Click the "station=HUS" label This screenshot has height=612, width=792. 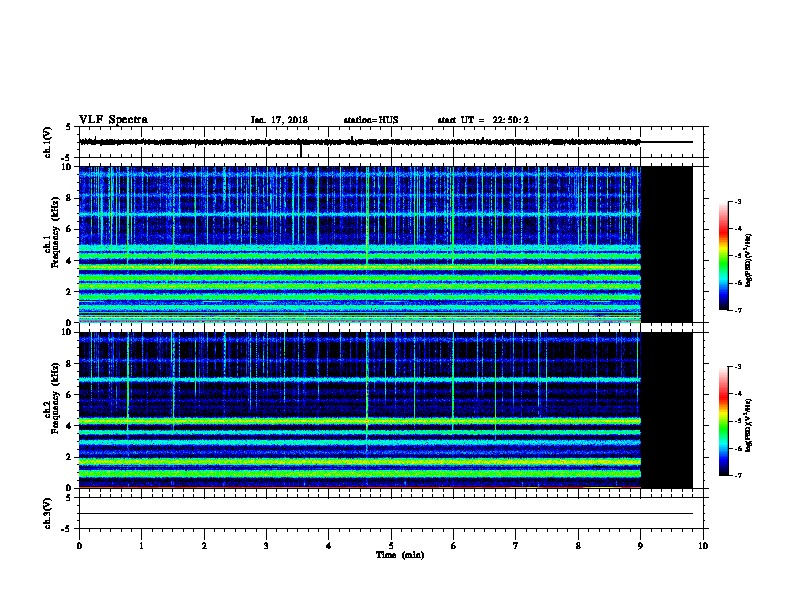[x=371, y=120]
